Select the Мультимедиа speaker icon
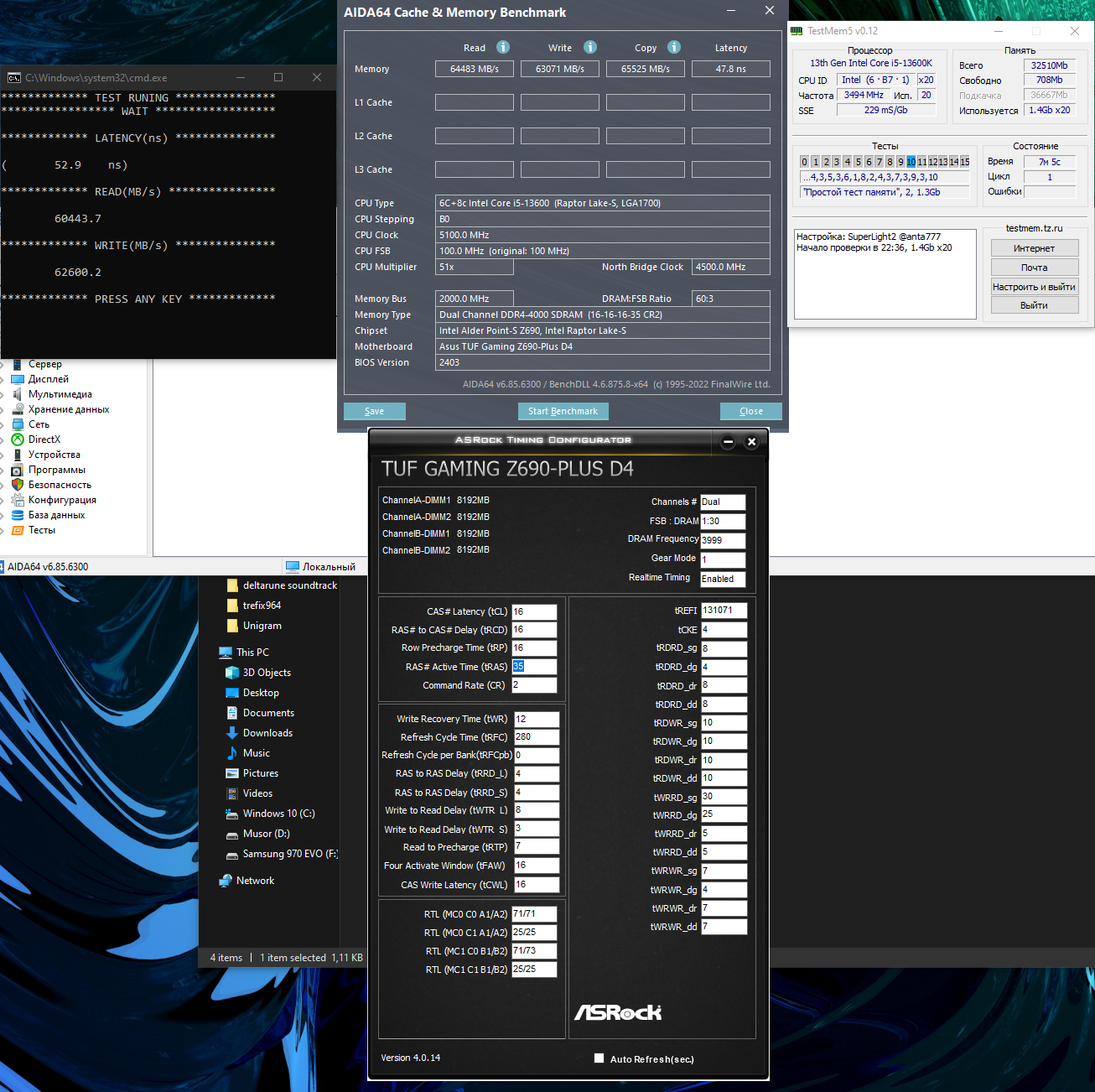1095x1092 pixels. (x=17, y=394)
